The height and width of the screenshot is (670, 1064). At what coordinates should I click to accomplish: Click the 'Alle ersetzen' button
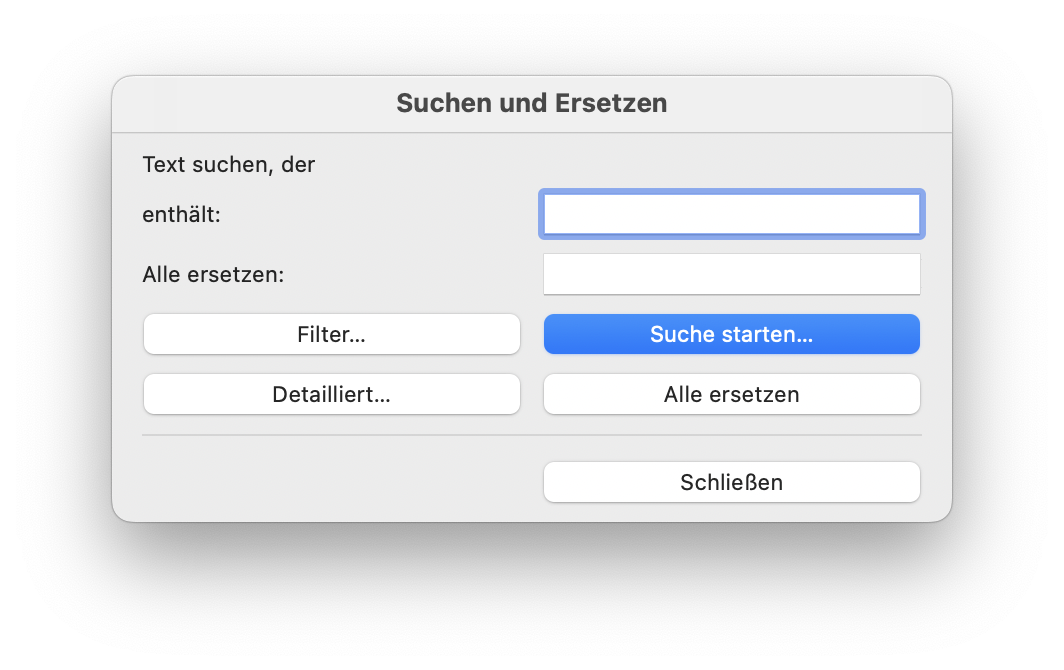click(x=732, y=394)
